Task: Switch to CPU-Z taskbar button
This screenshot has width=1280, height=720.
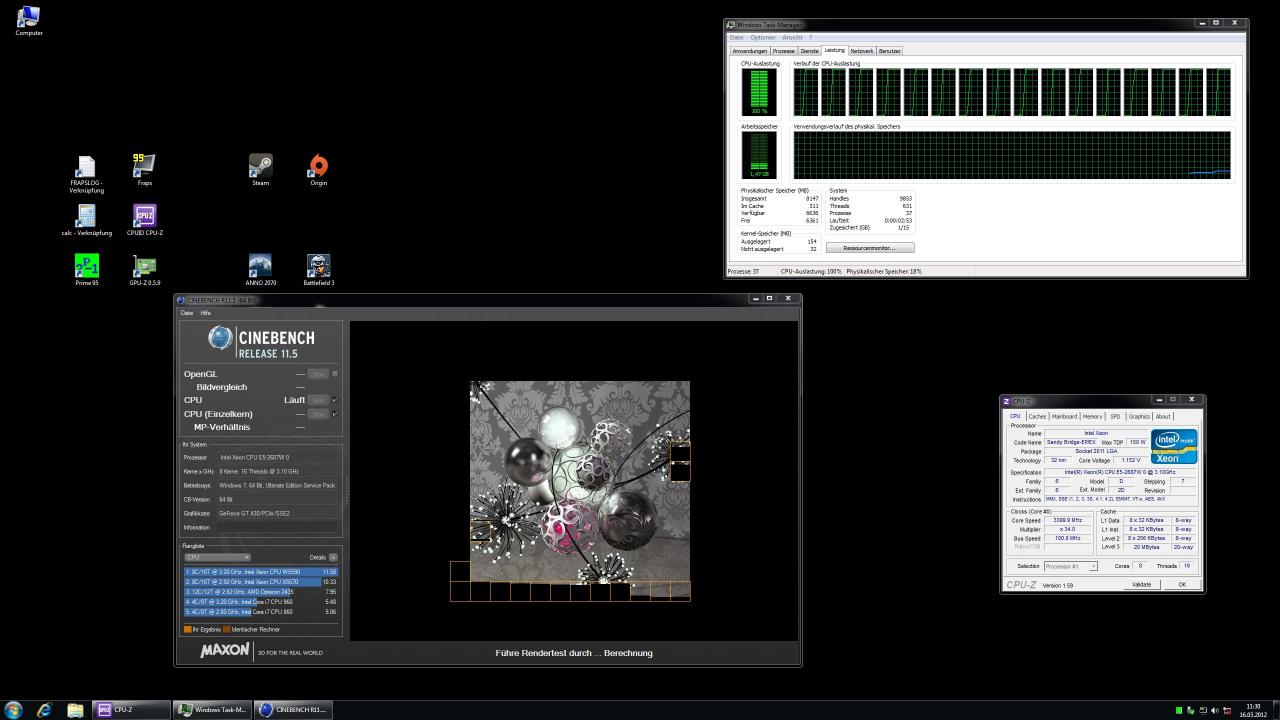Action: click(130, 710)
